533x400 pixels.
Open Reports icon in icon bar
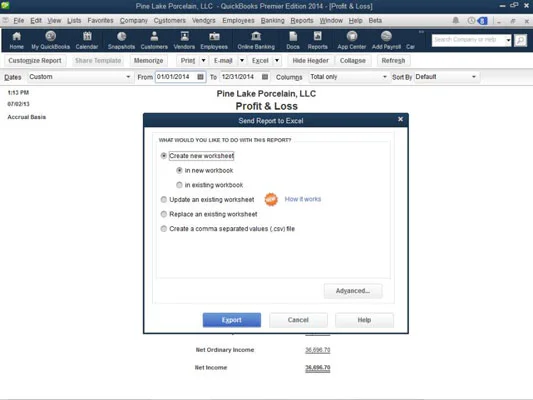click(317, 40)
